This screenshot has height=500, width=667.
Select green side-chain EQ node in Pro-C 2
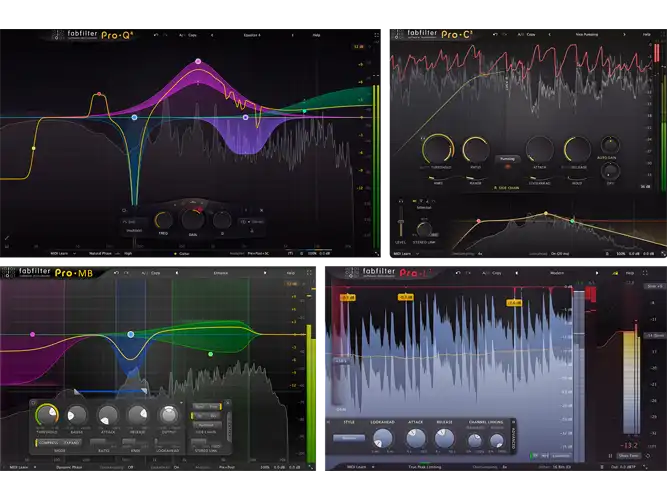pos(572,221)
